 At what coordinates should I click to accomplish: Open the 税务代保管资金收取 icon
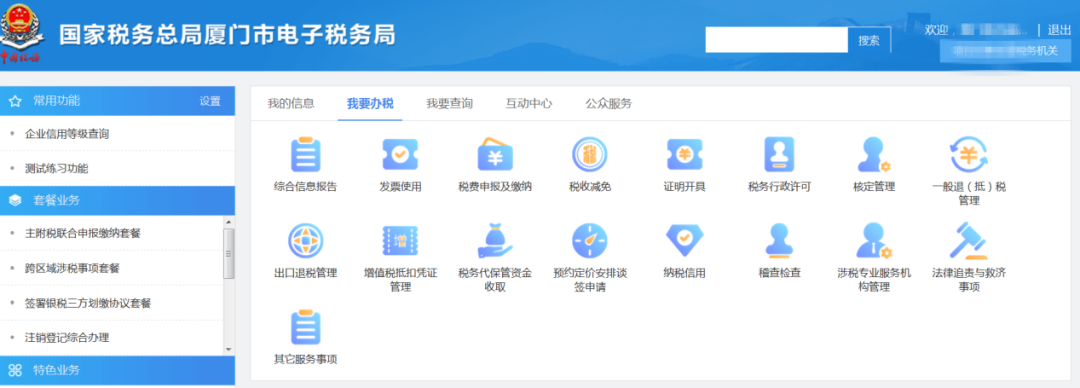click(x=495, y=241)
